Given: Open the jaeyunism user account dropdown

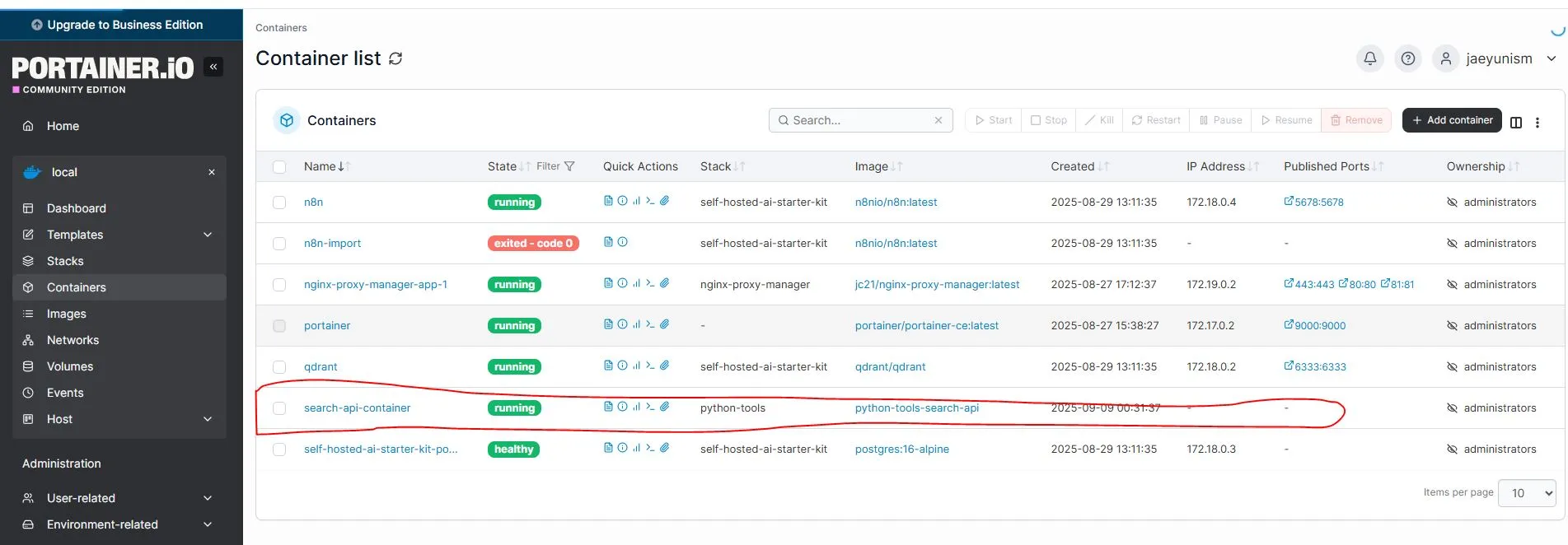Looking at the screenshot, I should point(1495,58).
